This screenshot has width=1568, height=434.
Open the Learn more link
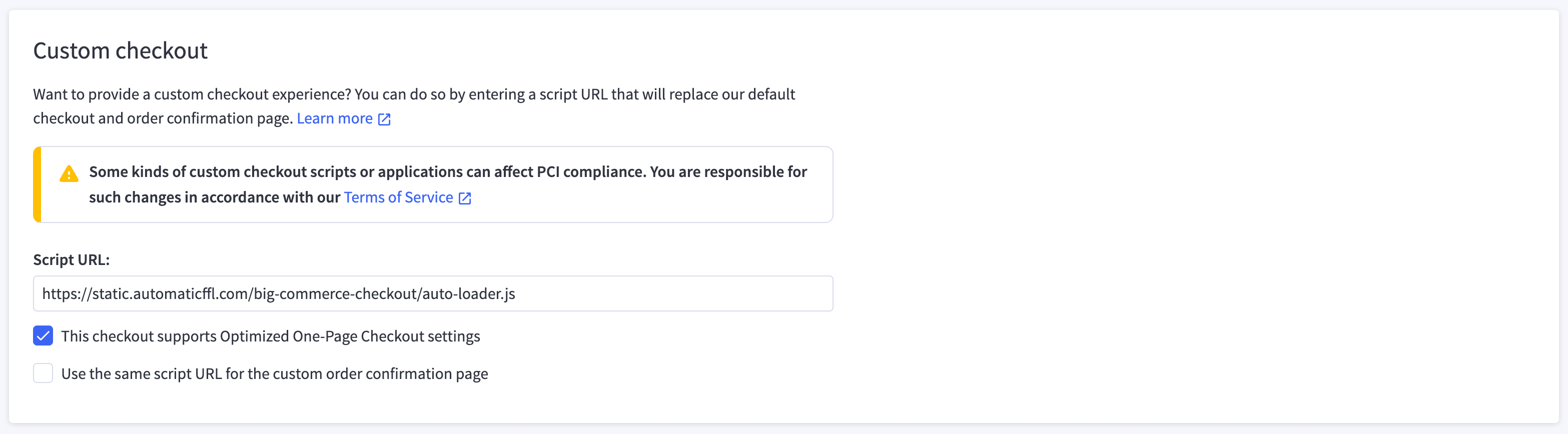click(x=334, y=118)
